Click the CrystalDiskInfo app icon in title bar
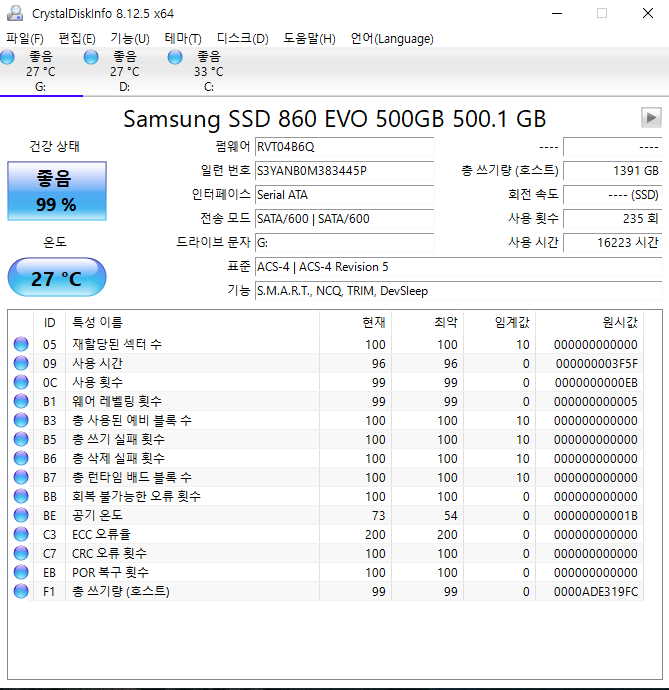669x690 pixels. point(15,13)
